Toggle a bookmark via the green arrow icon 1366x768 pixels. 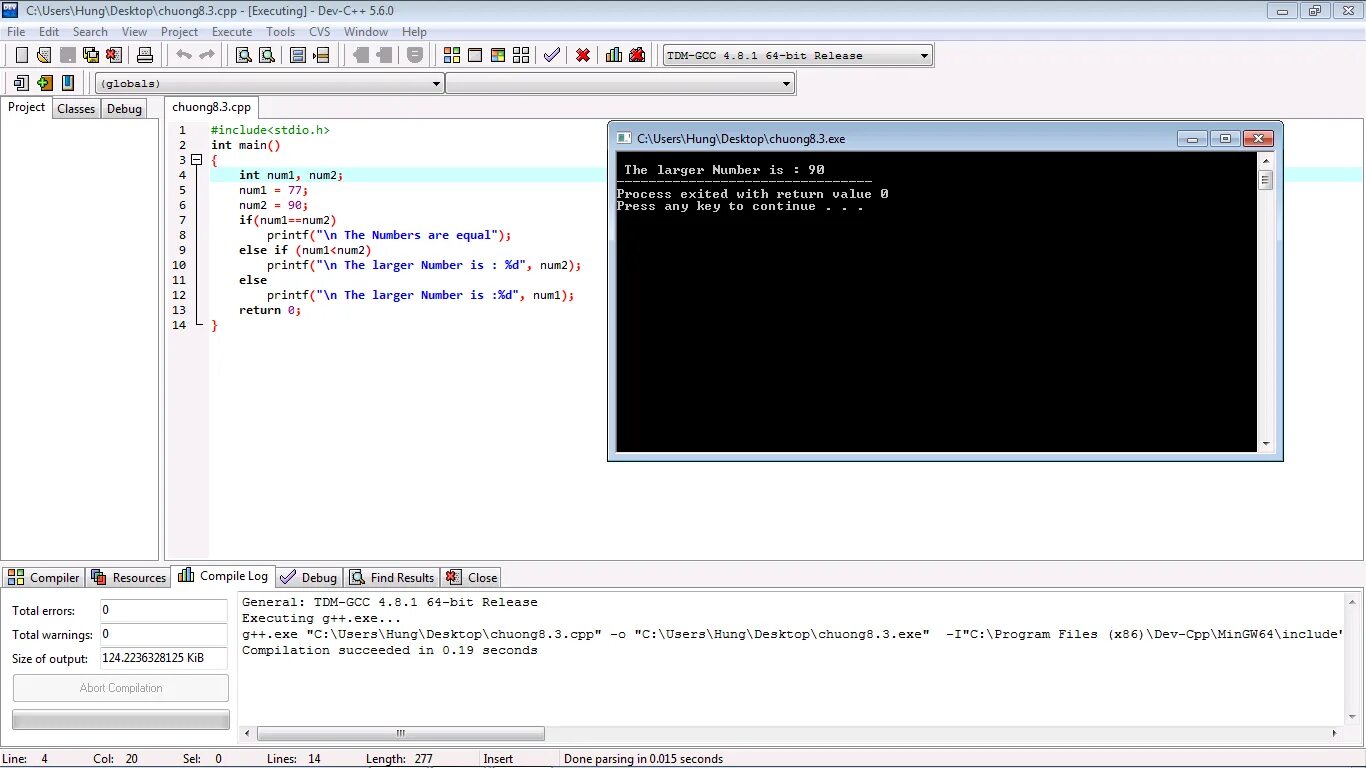pos(44,83)
